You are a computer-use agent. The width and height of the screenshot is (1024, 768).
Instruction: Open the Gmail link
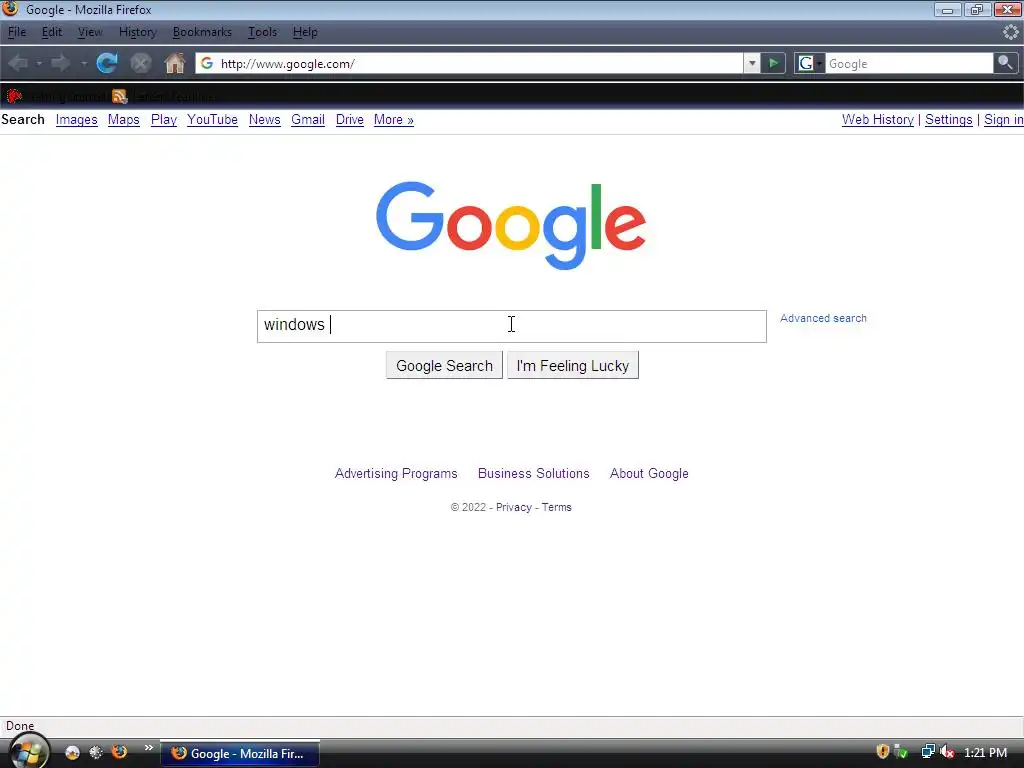point(308,120)
